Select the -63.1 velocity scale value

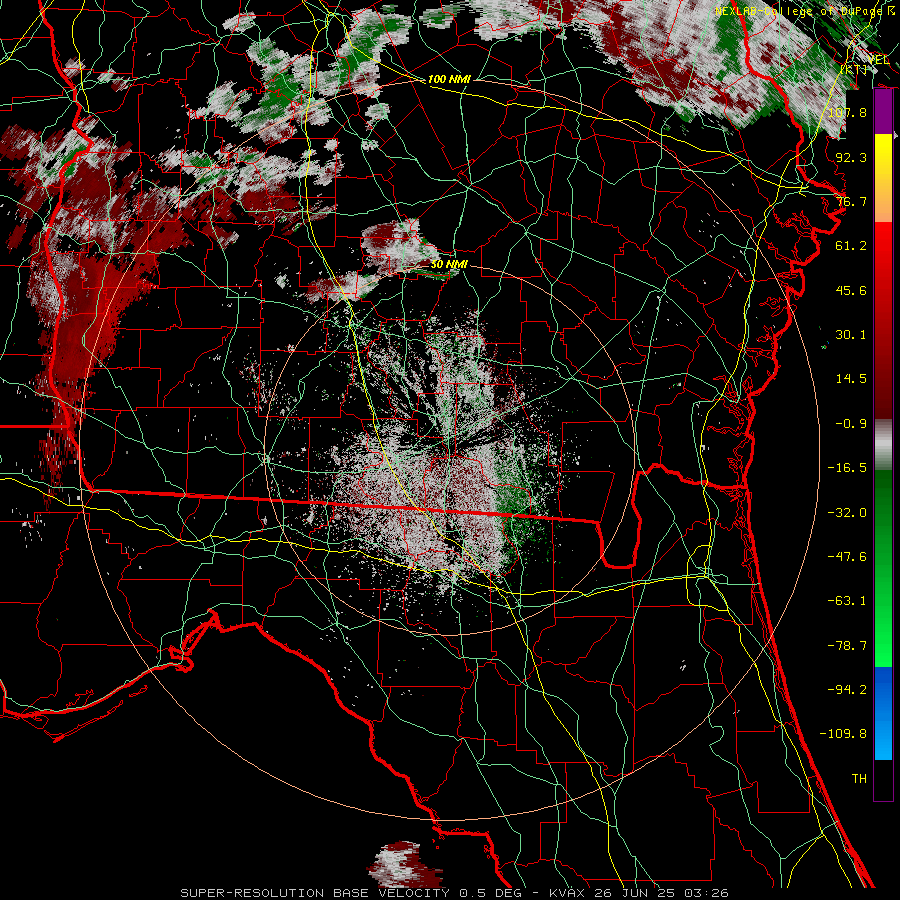[x=847, y=601]
